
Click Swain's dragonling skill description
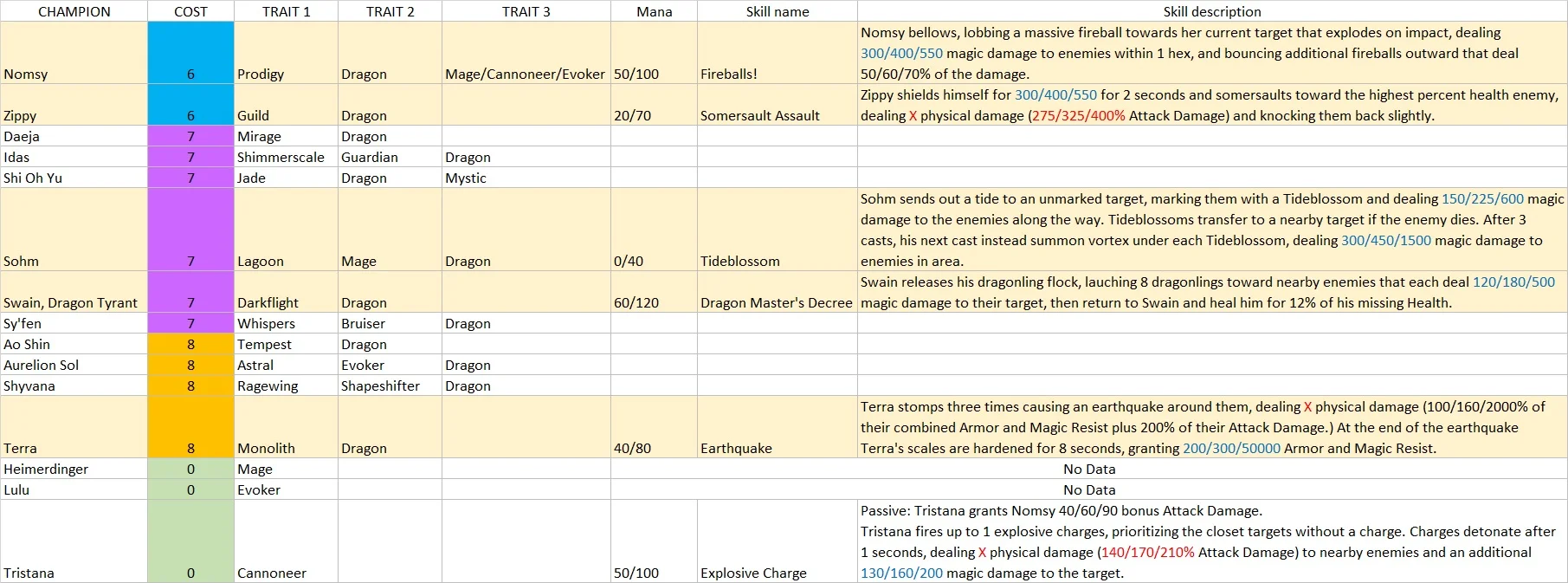pyautogui.click(x=1212, y=292)
